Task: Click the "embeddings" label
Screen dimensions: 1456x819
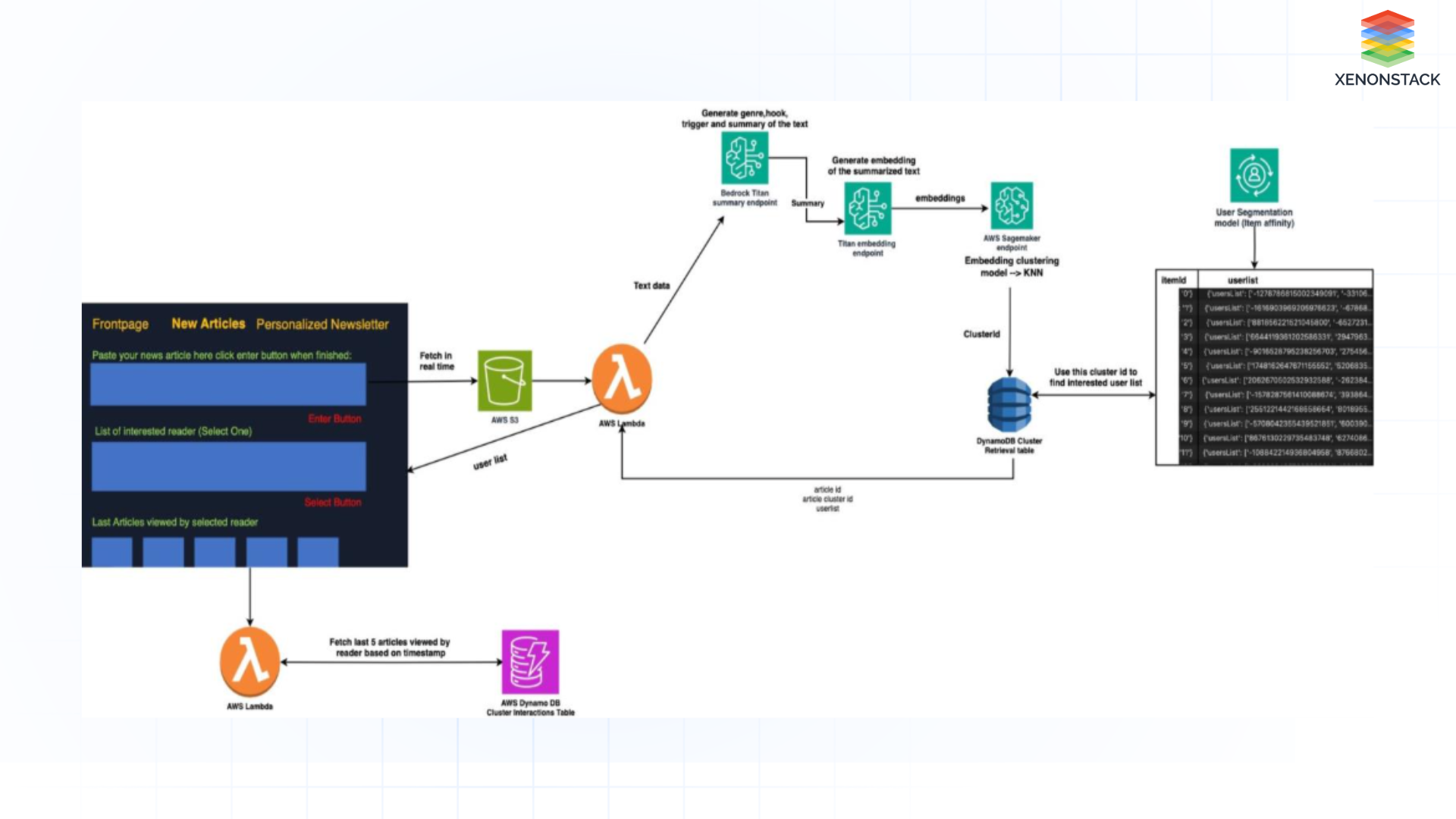Action: pyautogui.click(x=940, y=198)
